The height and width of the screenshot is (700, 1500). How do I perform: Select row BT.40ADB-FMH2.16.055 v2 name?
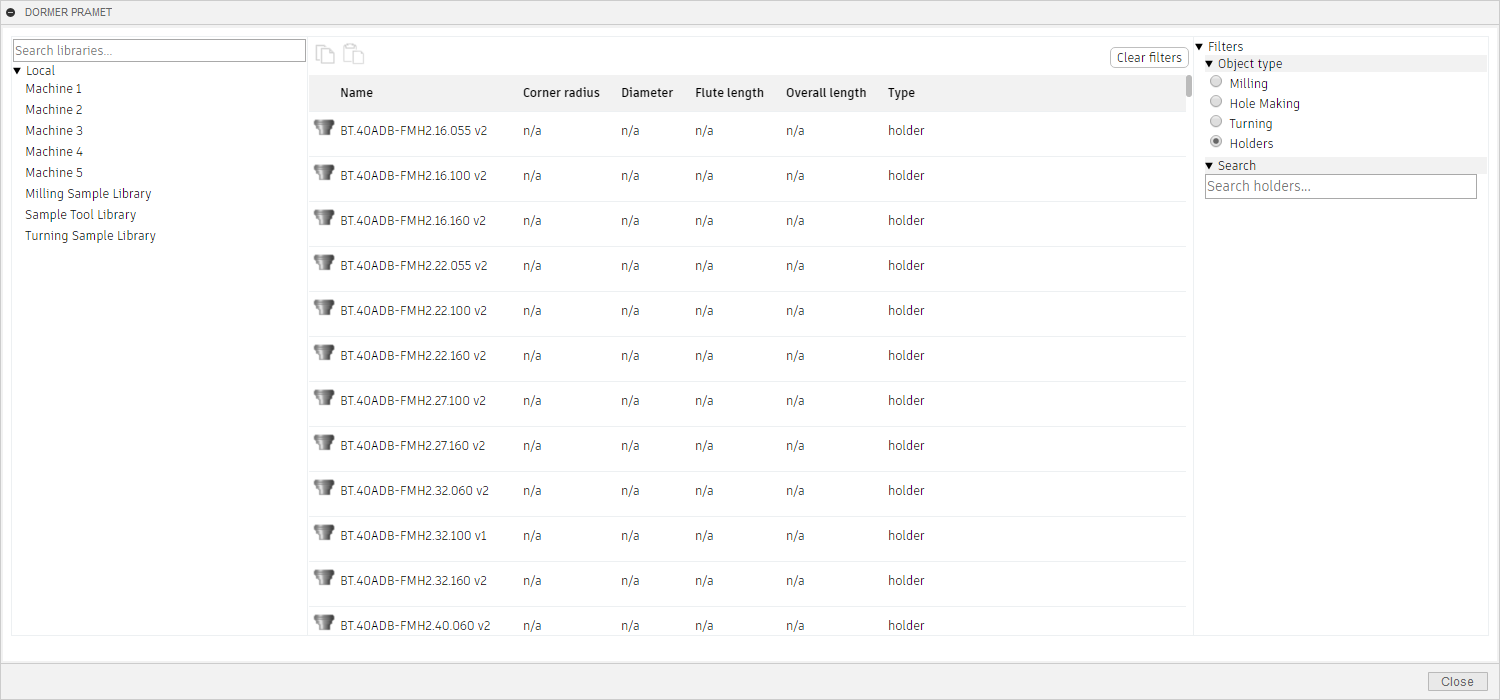(x=413, y=131)
